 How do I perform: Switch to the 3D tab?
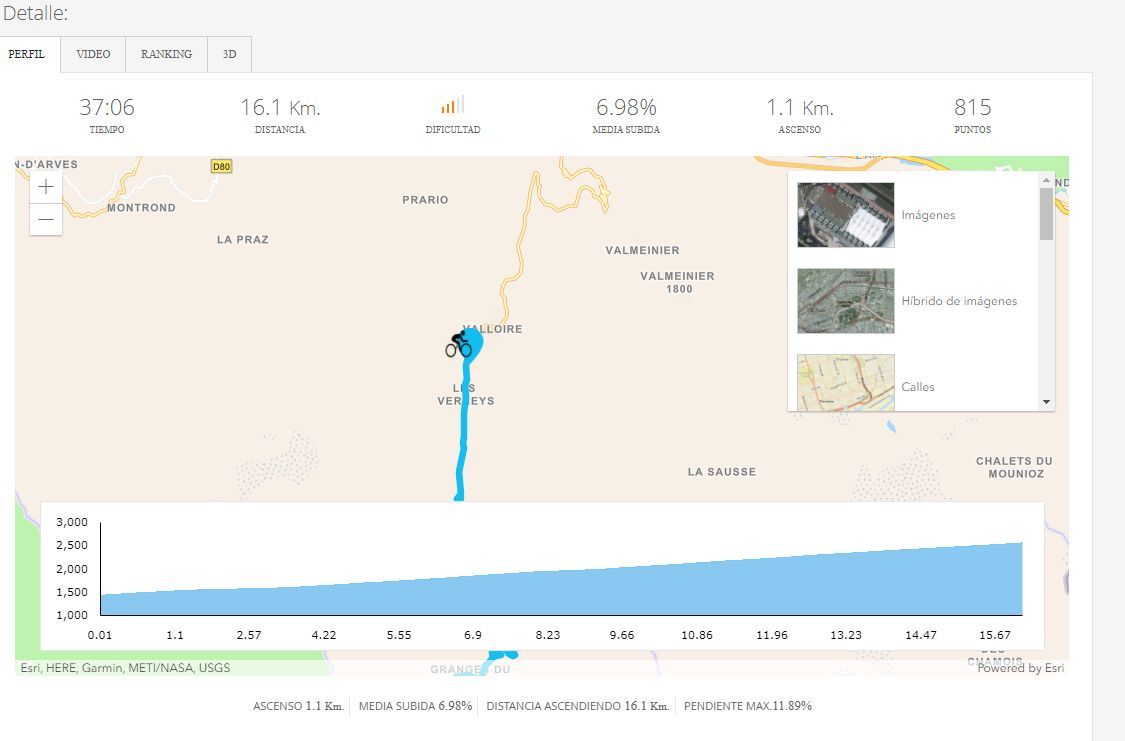[230, 55]
